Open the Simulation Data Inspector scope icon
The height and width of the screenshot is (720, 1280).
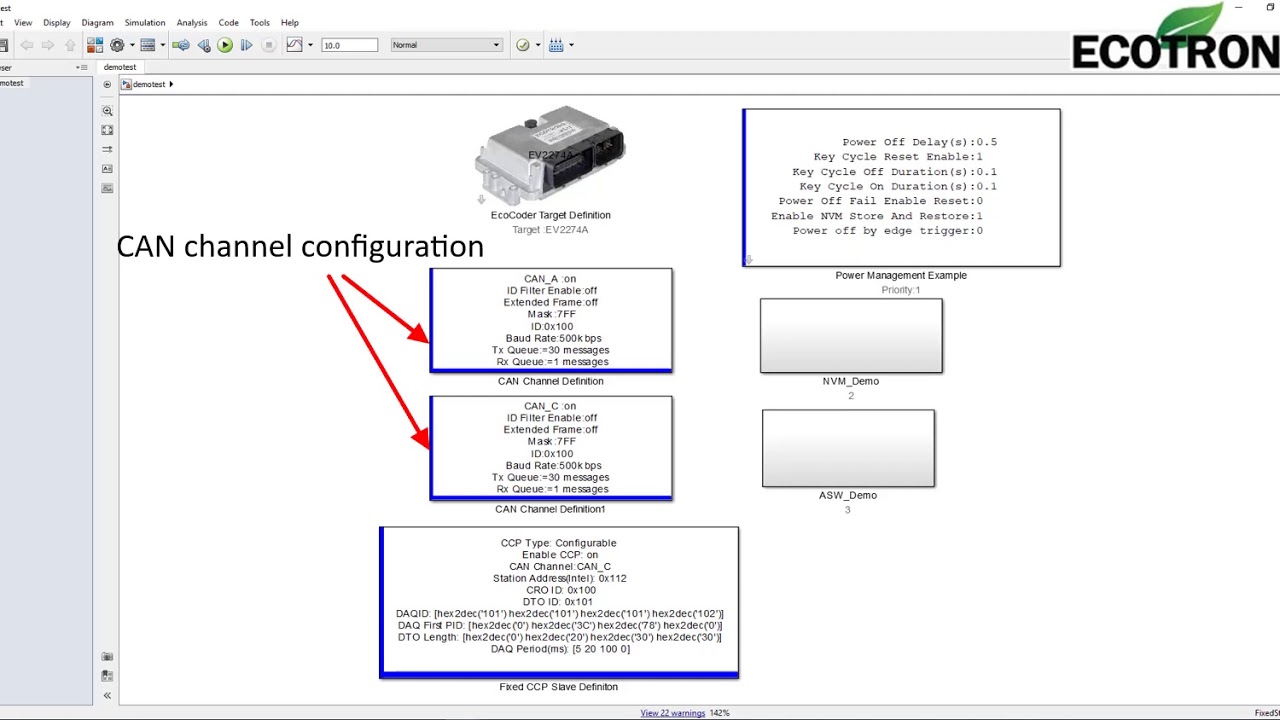294,45
